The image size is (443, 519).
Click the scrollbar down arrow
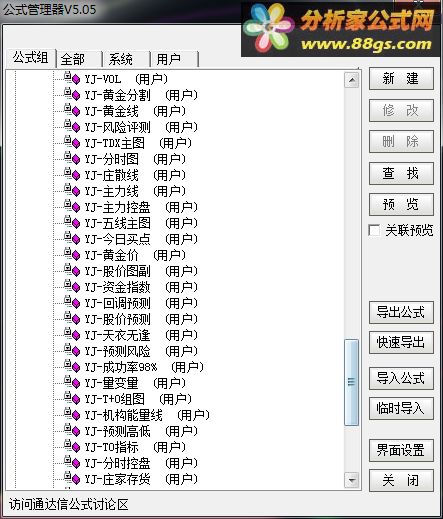point(352,480)
